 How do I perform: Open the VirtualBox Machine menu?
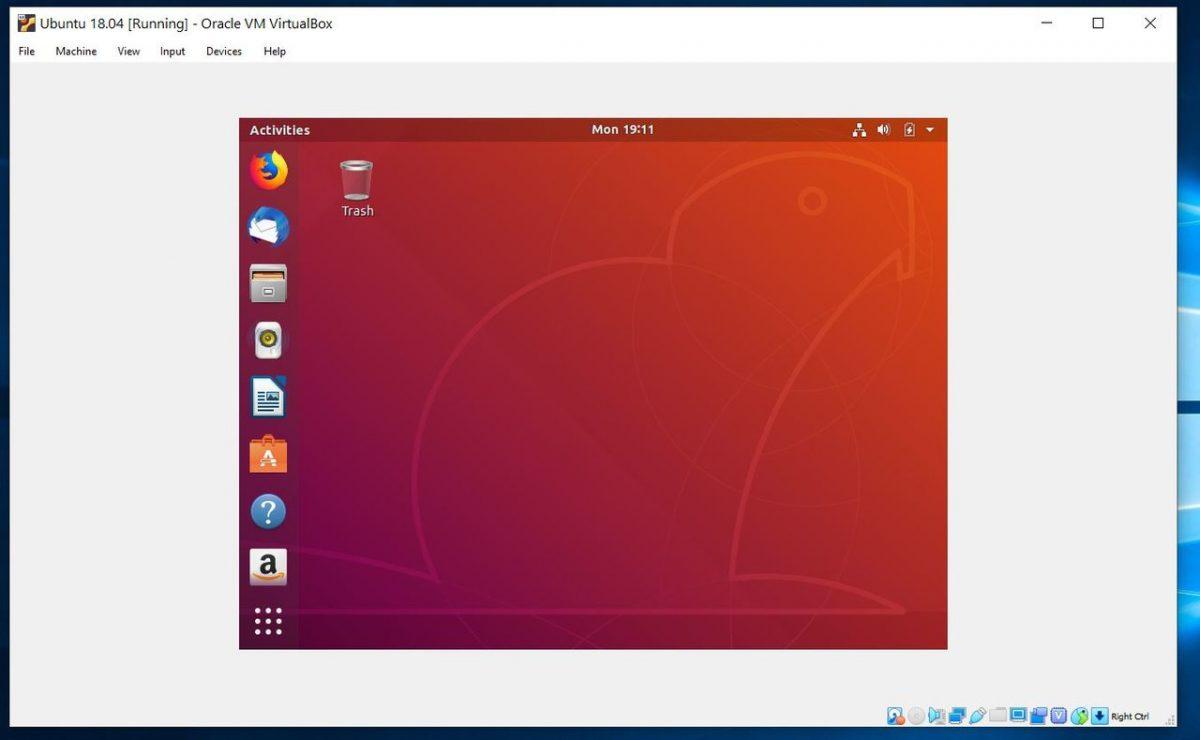[76, 51]
